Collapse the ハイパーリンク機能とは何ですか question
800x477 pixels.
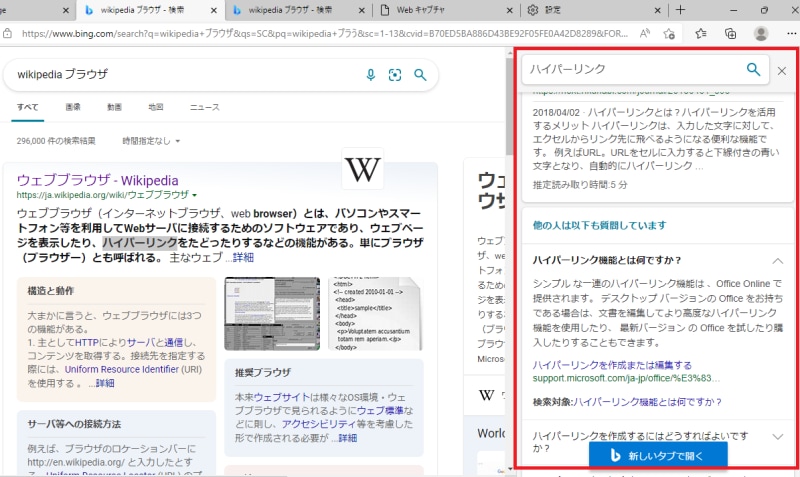[777, 259]
